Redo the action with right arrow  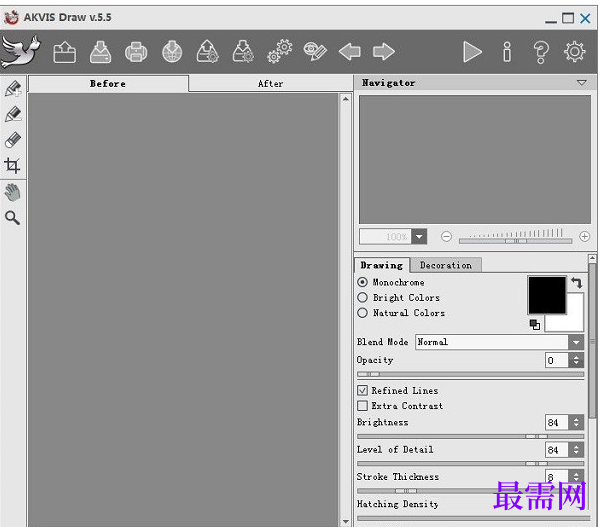coord(384,52)
